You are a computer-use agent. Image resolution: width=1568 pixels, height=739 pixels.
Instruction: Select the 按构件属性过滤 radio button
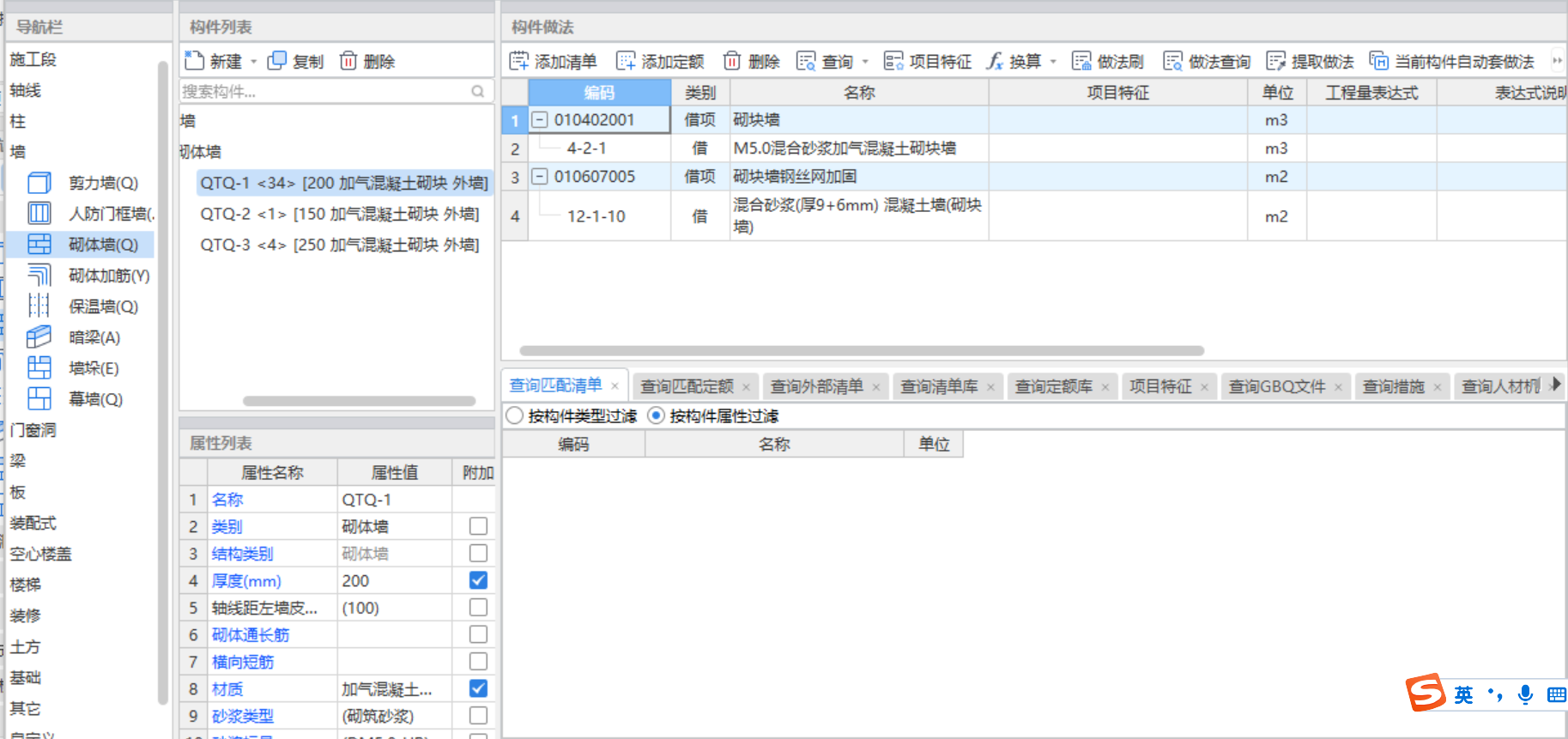tap(657, 416)
